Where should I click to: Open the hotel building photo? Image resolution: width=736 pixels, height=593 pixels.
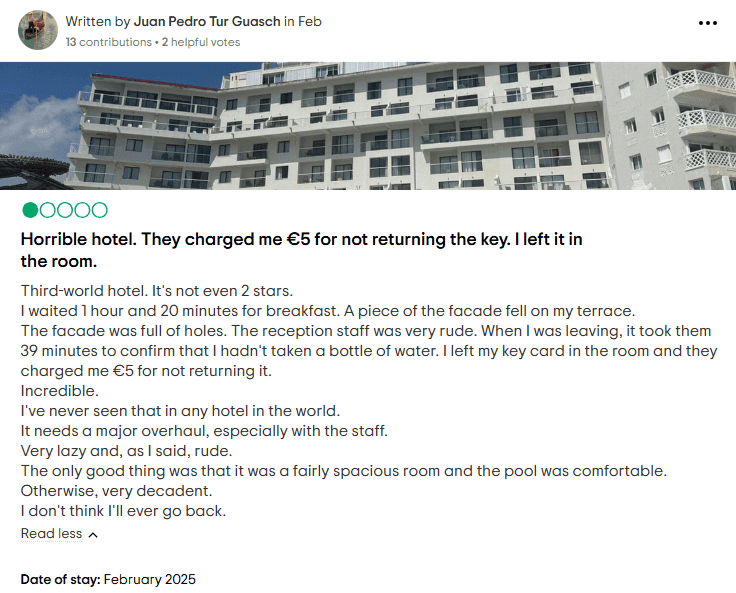(368, 126)
